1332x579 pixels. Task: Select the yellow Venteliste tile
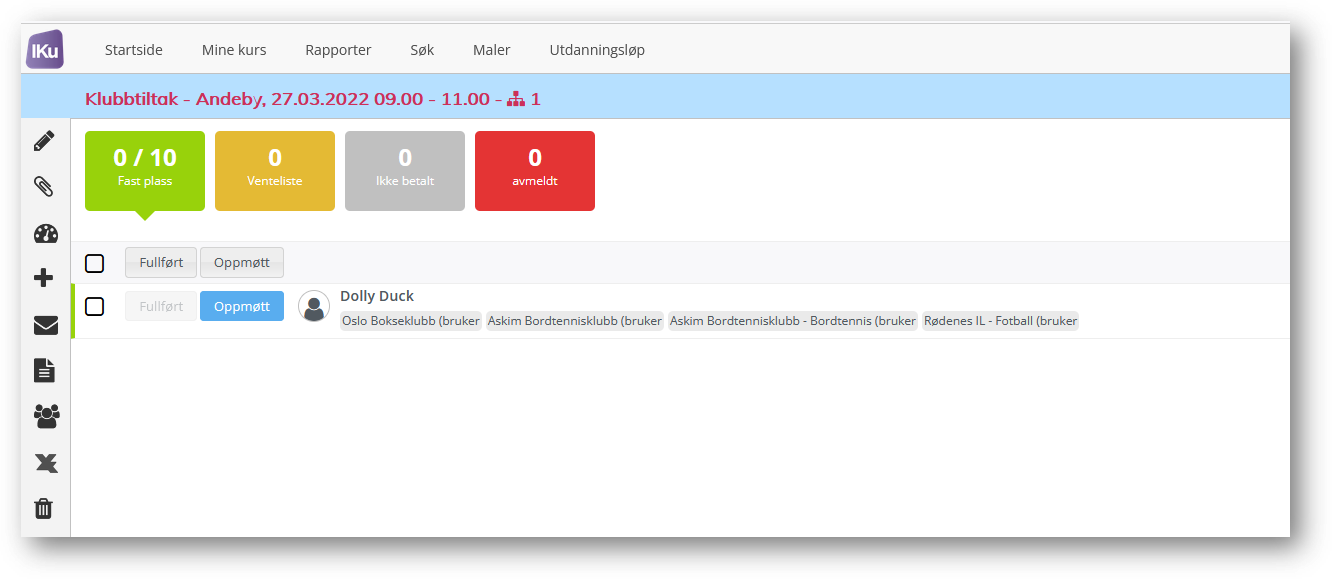coord(275,171)
